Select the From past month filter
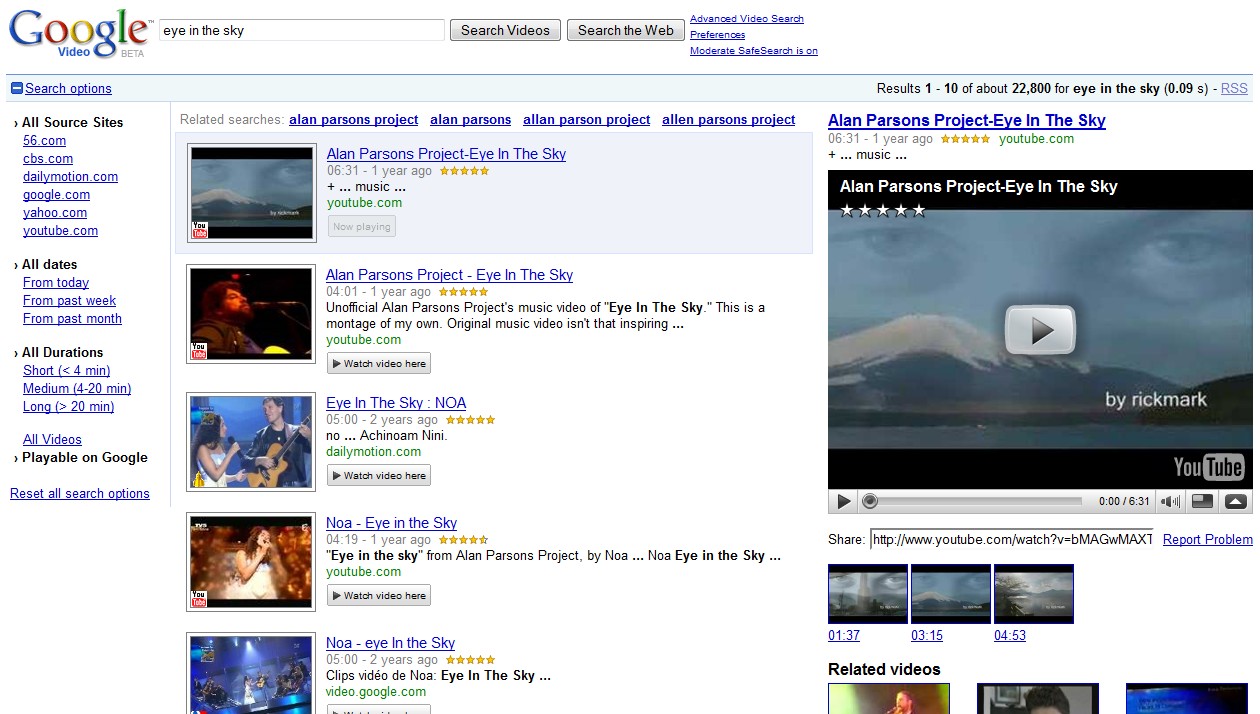Viewport: 1260px width, 714px height. click(72, 319)
